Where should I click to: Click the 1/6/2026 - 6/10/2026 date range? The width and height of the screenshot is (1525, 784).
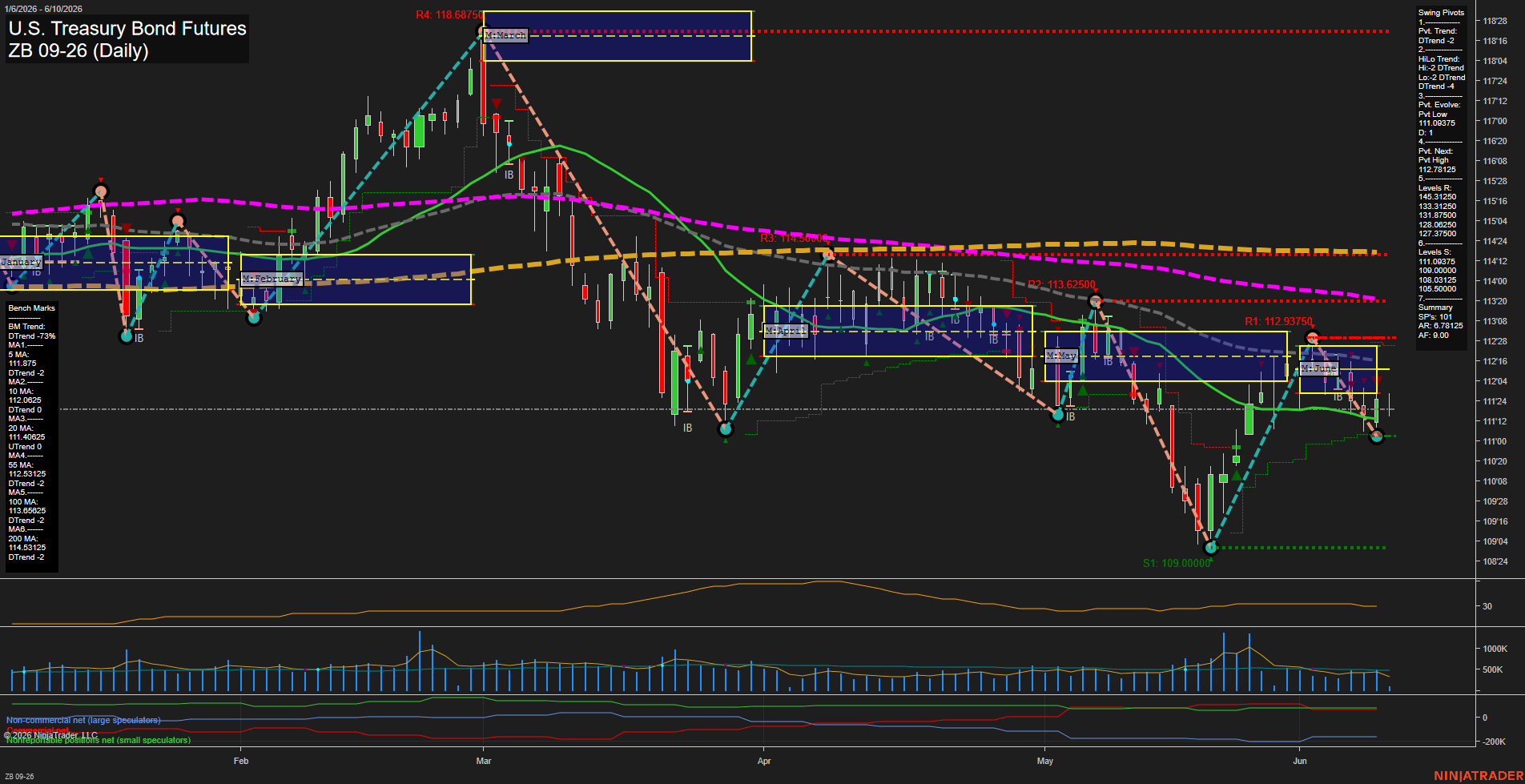coord(43,9)
